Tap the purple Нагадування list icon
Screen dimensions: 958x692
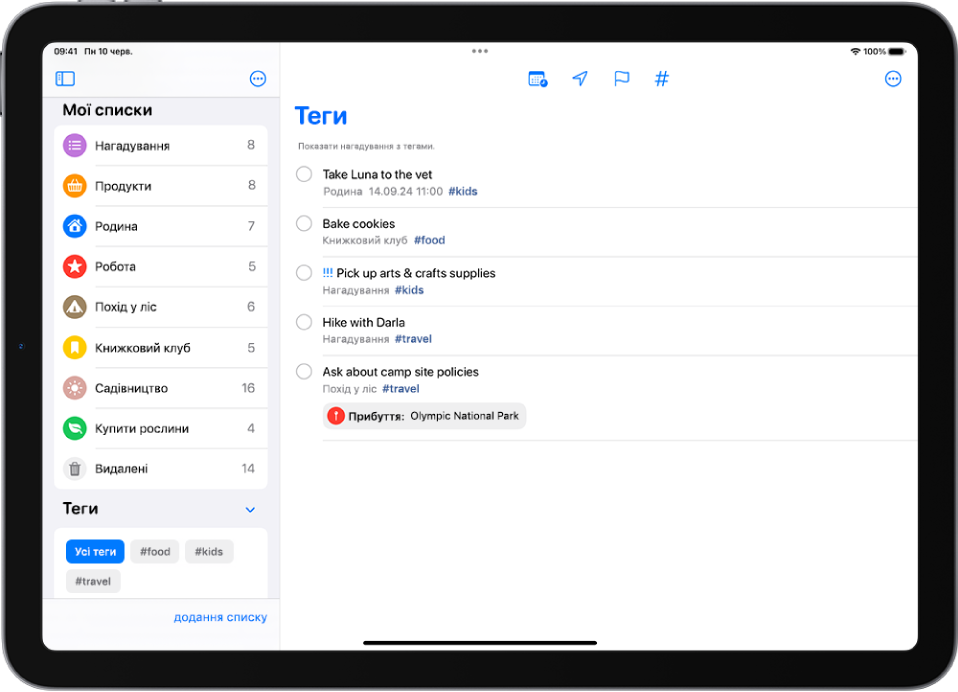click(x=75, y=145)
